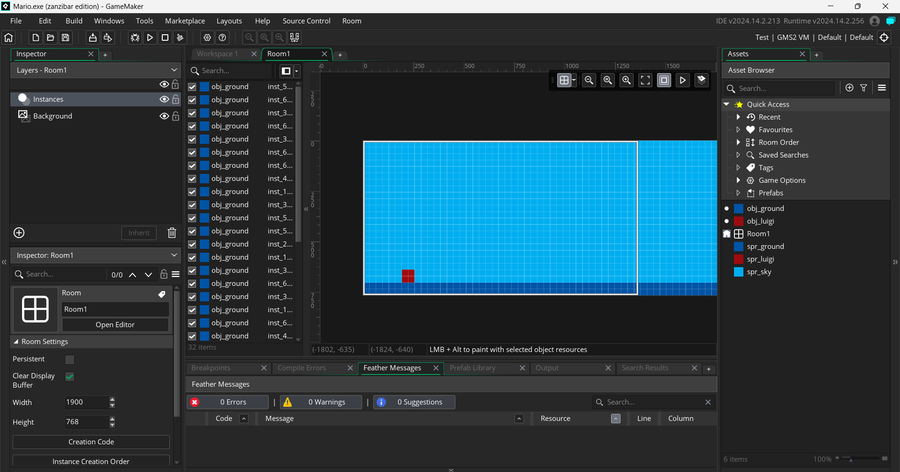Open Game Options gear icon in top toolbar

pyautogui.click(x=207, y=38)
